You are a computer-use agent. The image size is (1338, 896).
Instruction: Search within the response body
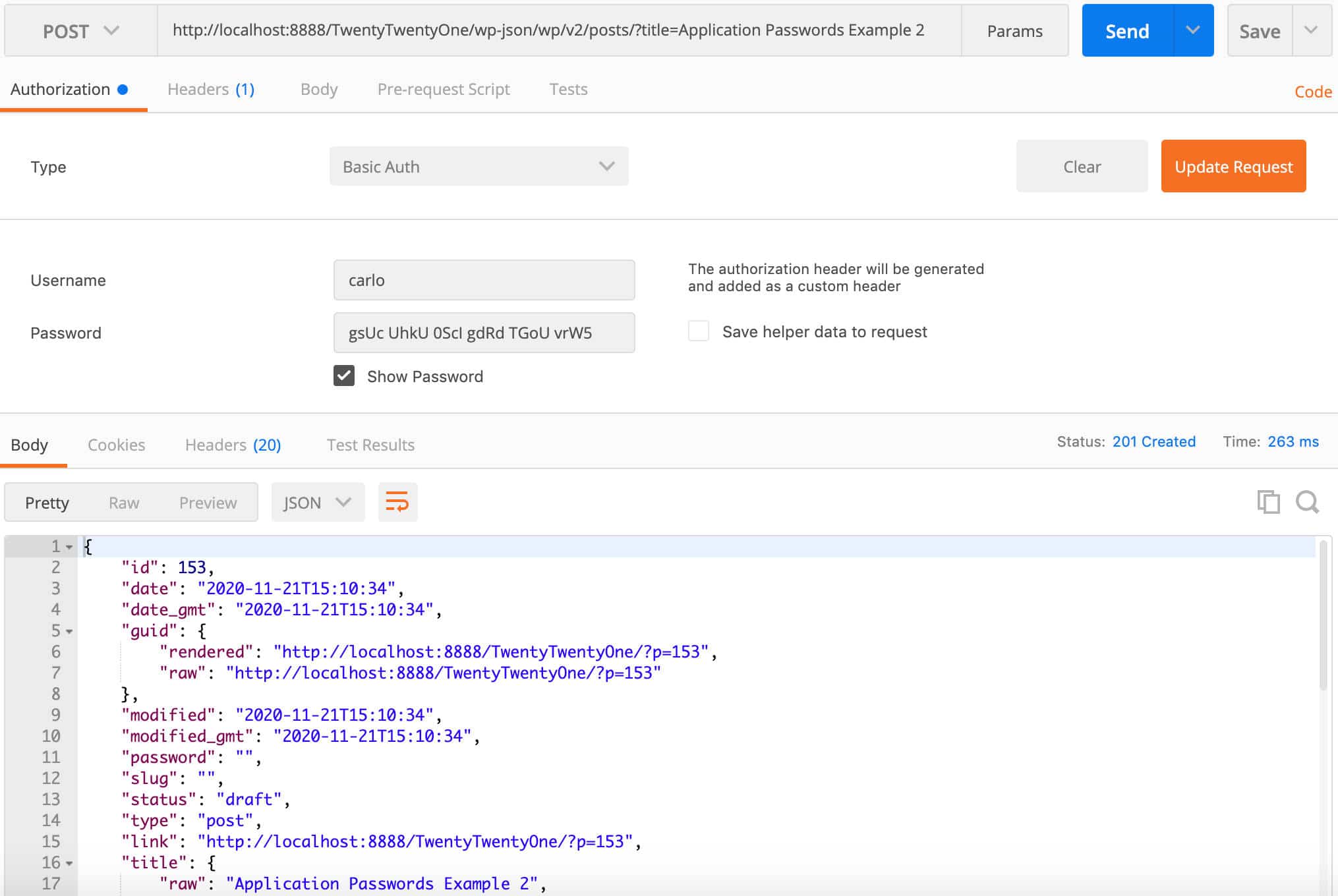(1306, 502)
